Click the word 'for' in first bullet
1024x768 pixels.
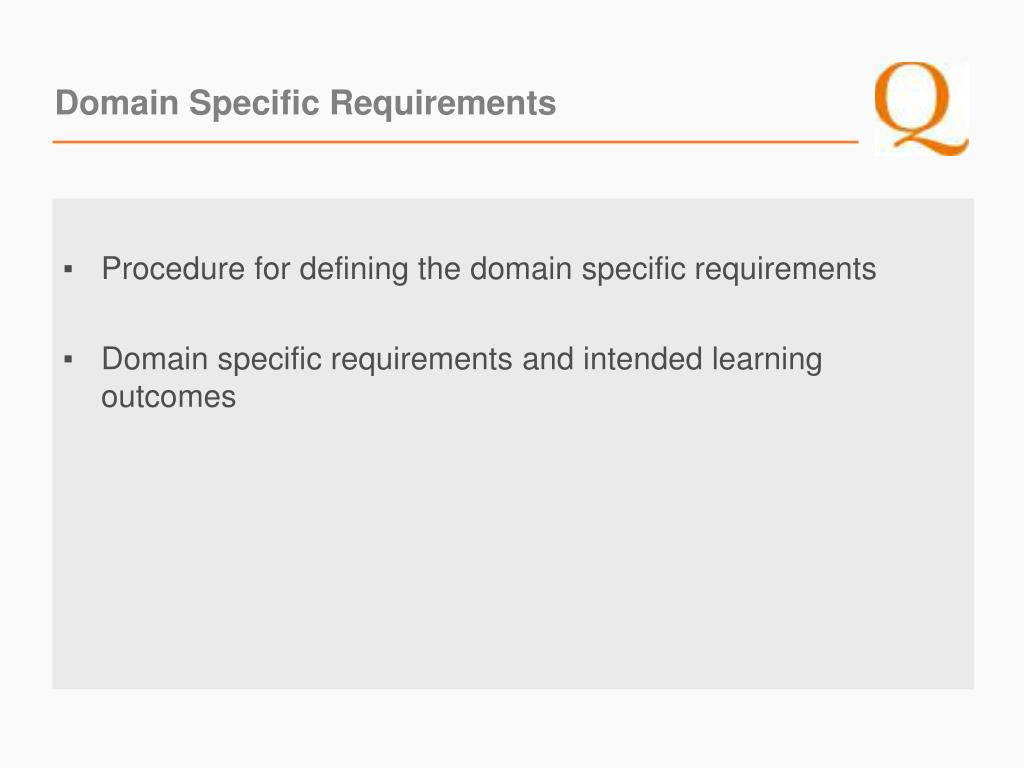(272, 268)
